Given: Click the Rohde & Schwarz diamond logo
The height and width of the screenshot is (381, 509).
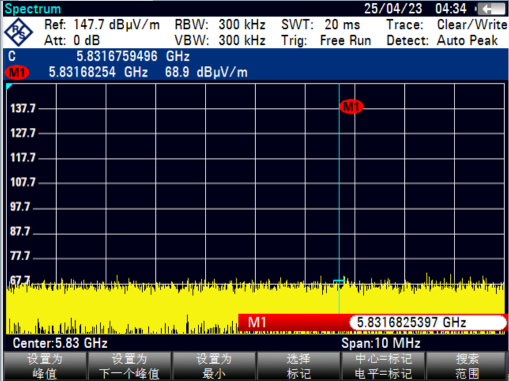Looking at the screenshot, I should (18, 33).
